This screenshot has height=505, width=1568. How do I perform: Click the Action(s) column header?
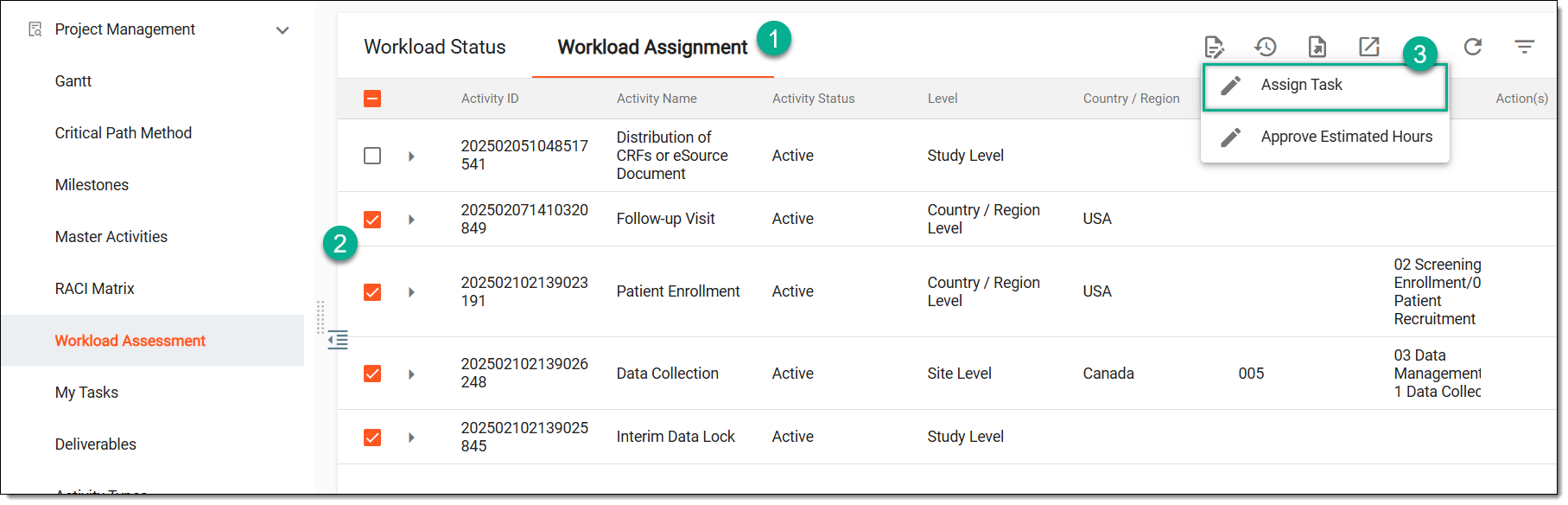(x=1521, y=99)
